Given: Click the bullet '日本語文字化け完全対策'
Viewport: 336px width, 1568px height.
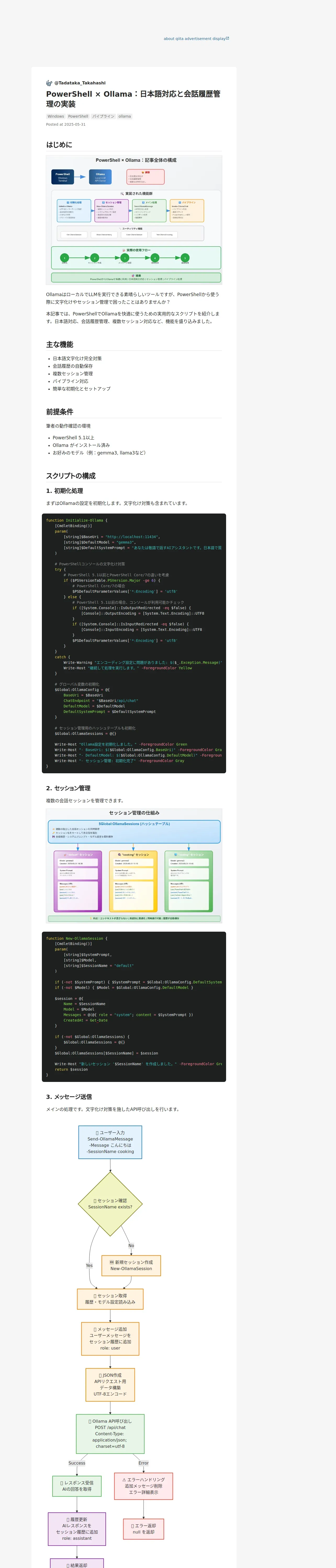Looking at the screenshot, I should point(77,359).
